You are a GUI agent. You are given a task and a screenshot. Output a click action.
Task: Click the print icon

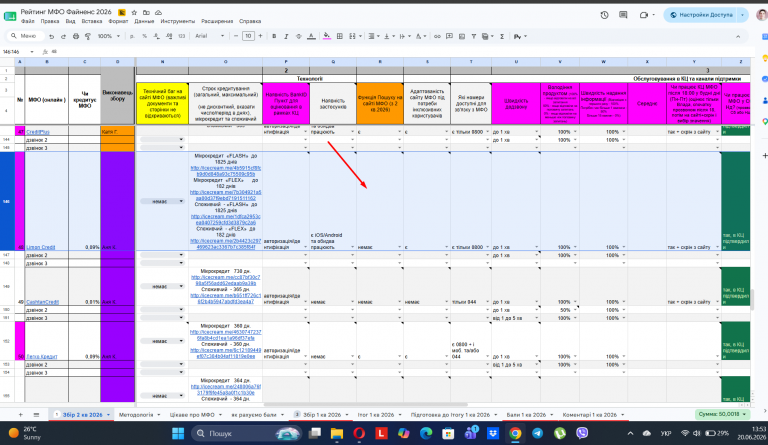point(75,36)
